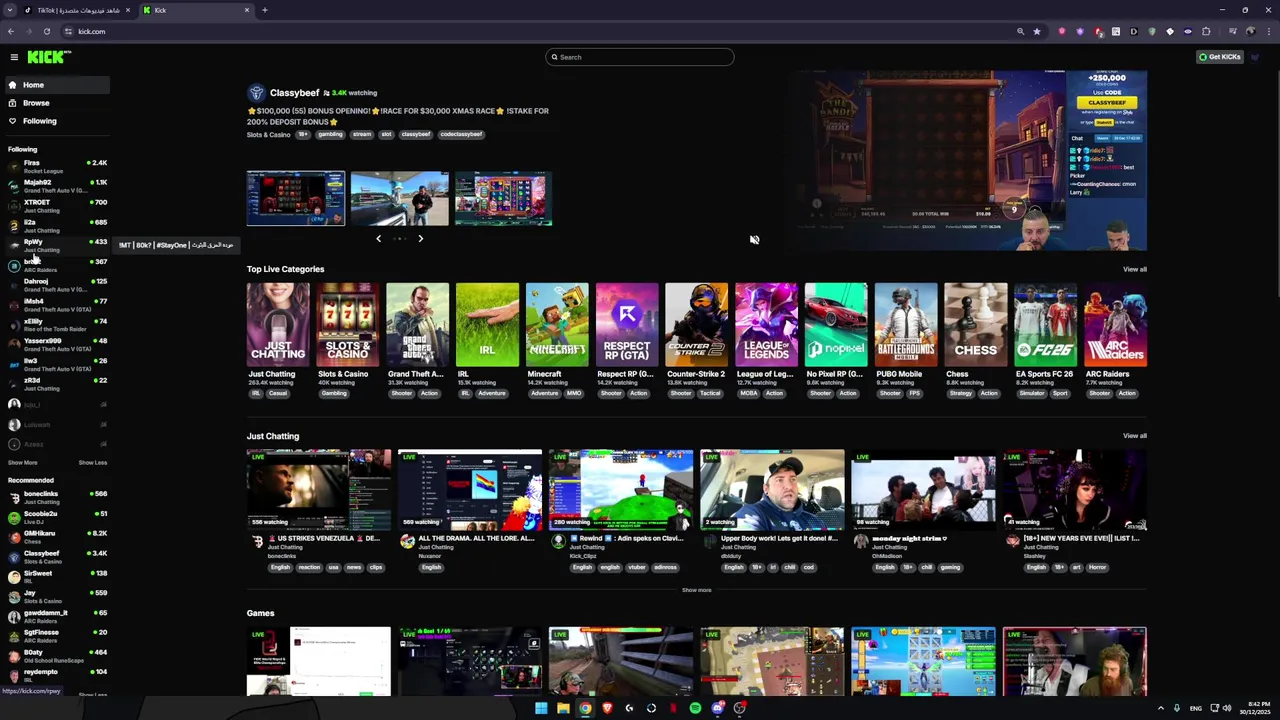Open recommended channel Scoobie2u

tap(55, 517)
